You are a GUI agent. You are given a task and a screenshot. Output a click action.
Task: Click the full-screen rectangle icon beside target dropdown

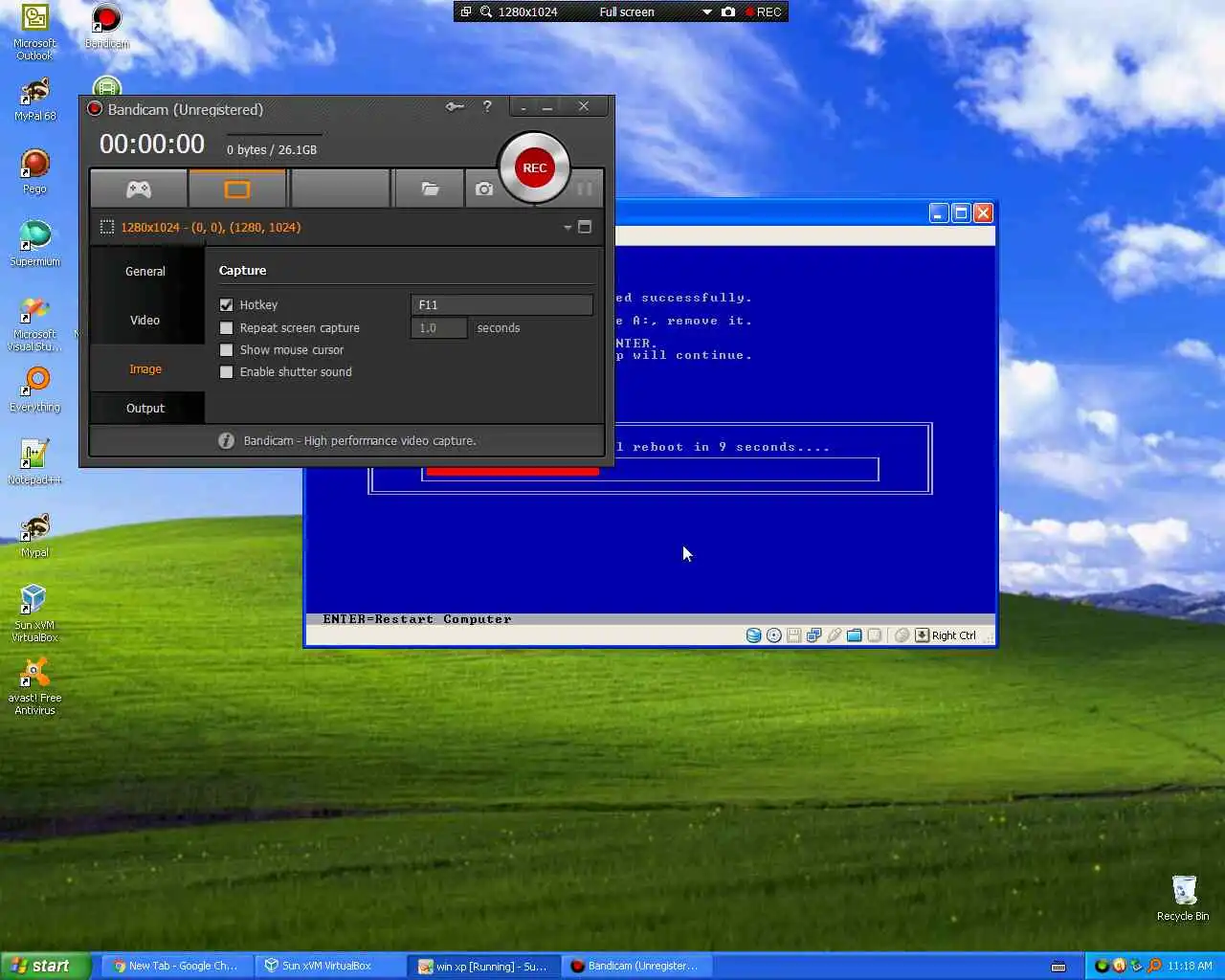pos(585,227)
